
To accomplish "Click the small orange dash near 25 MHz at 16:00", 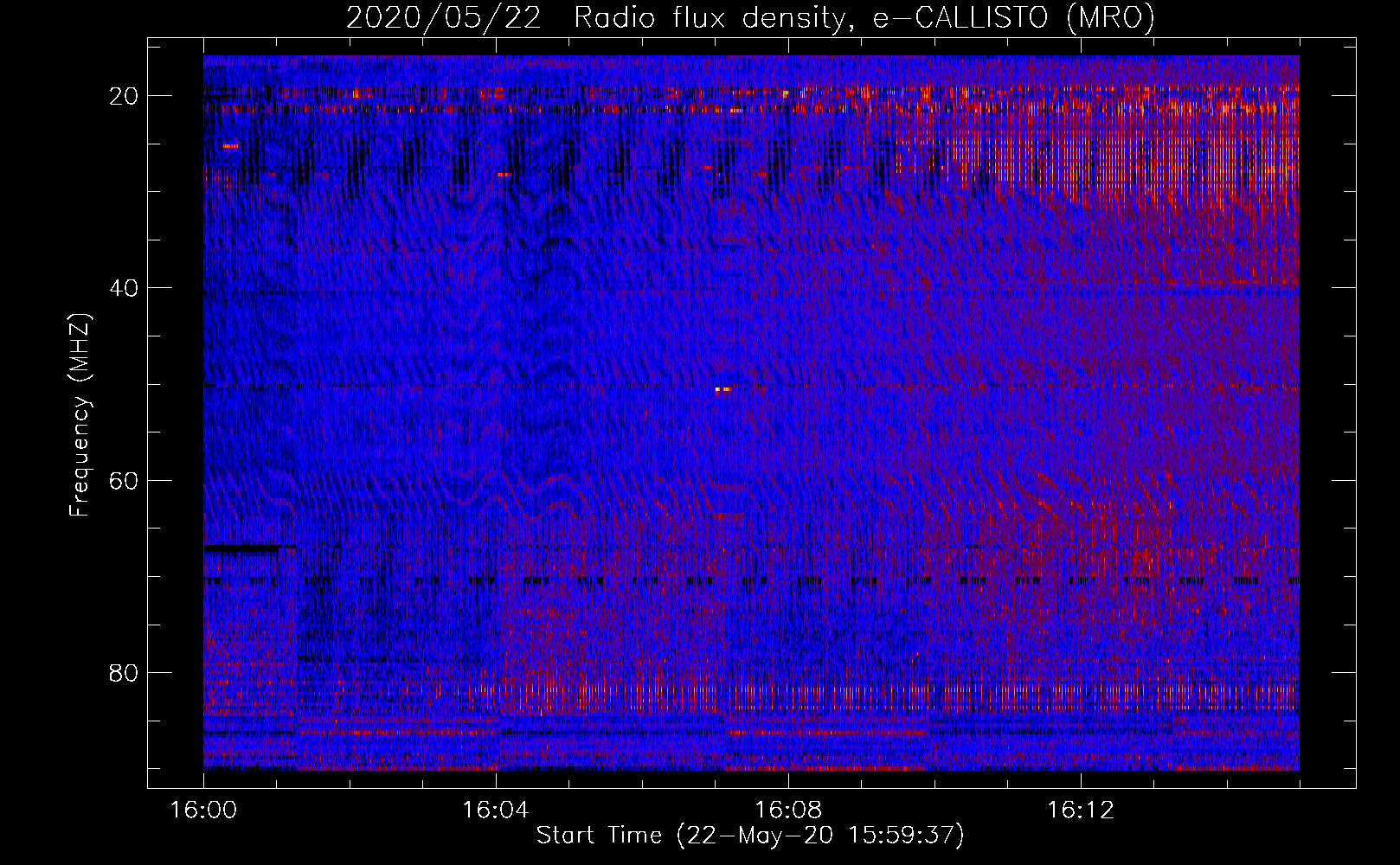I will [x=230, y=146].
